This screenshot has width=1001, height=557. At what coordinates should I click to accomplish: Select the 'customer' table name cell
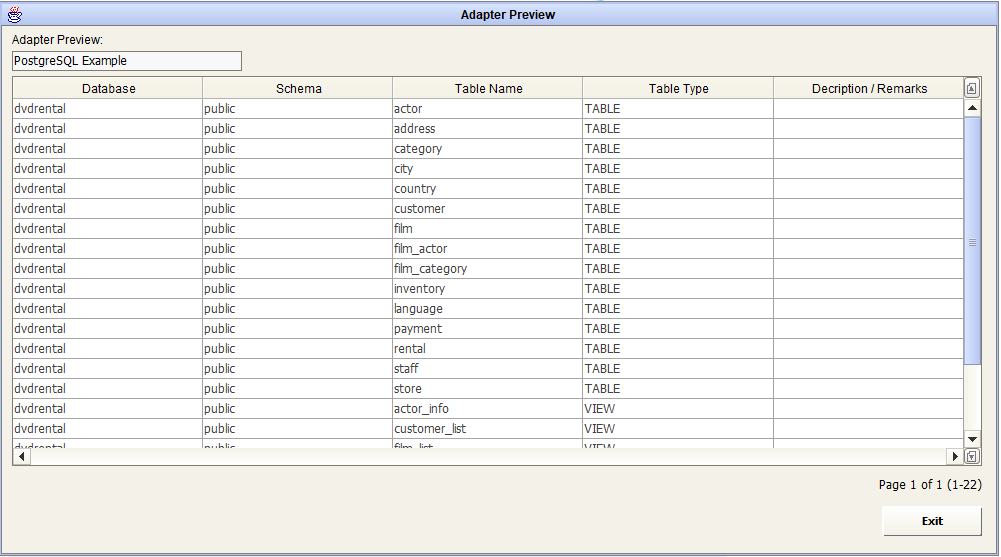[x=488, y=209]
